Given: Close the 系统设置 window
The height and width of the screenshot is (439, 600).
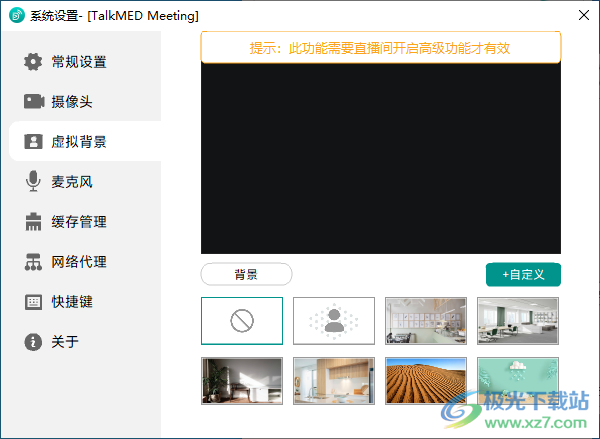Looking at the screenshot, I should pos(584,15).
